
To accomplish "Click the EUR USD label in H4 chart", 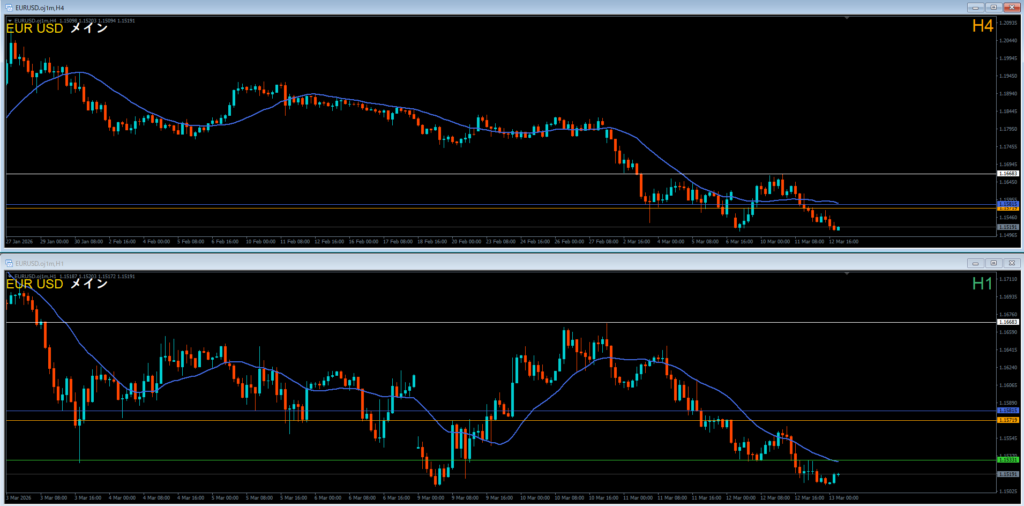I will click(x=35, y=28).
